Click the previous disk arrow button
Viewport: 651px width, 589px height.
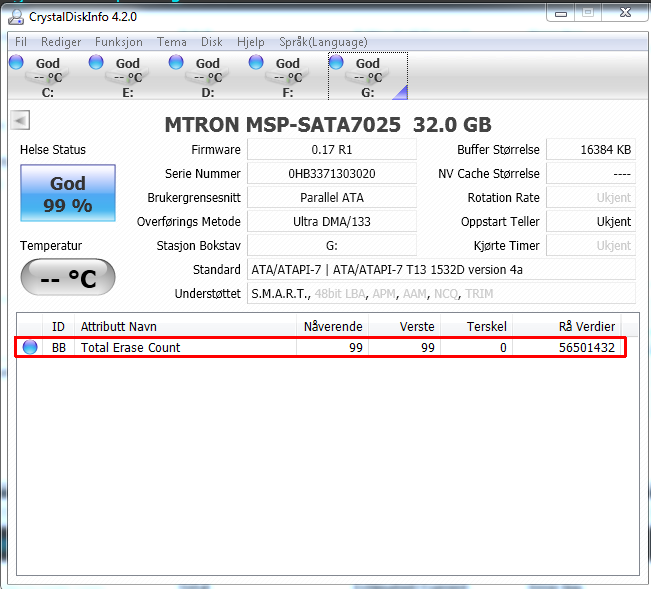[x=20, y=121]
